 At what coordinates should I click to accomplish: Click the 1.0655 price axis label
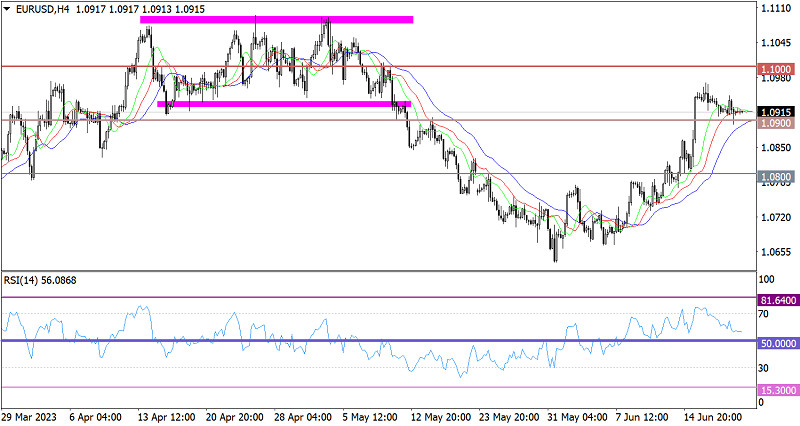pos(775,252)
